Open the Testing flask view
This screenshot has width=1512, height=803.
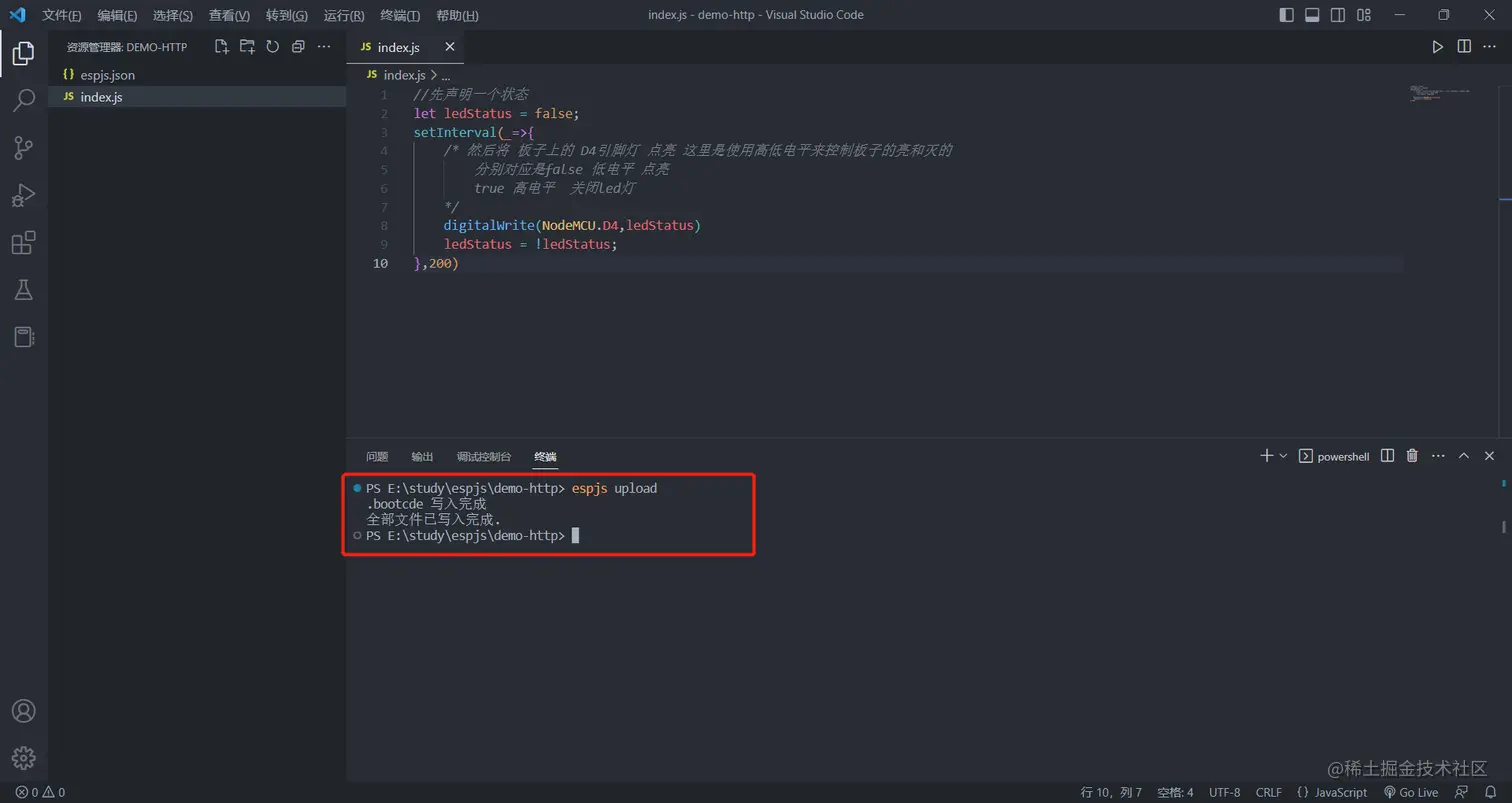(x=23, y=290)
